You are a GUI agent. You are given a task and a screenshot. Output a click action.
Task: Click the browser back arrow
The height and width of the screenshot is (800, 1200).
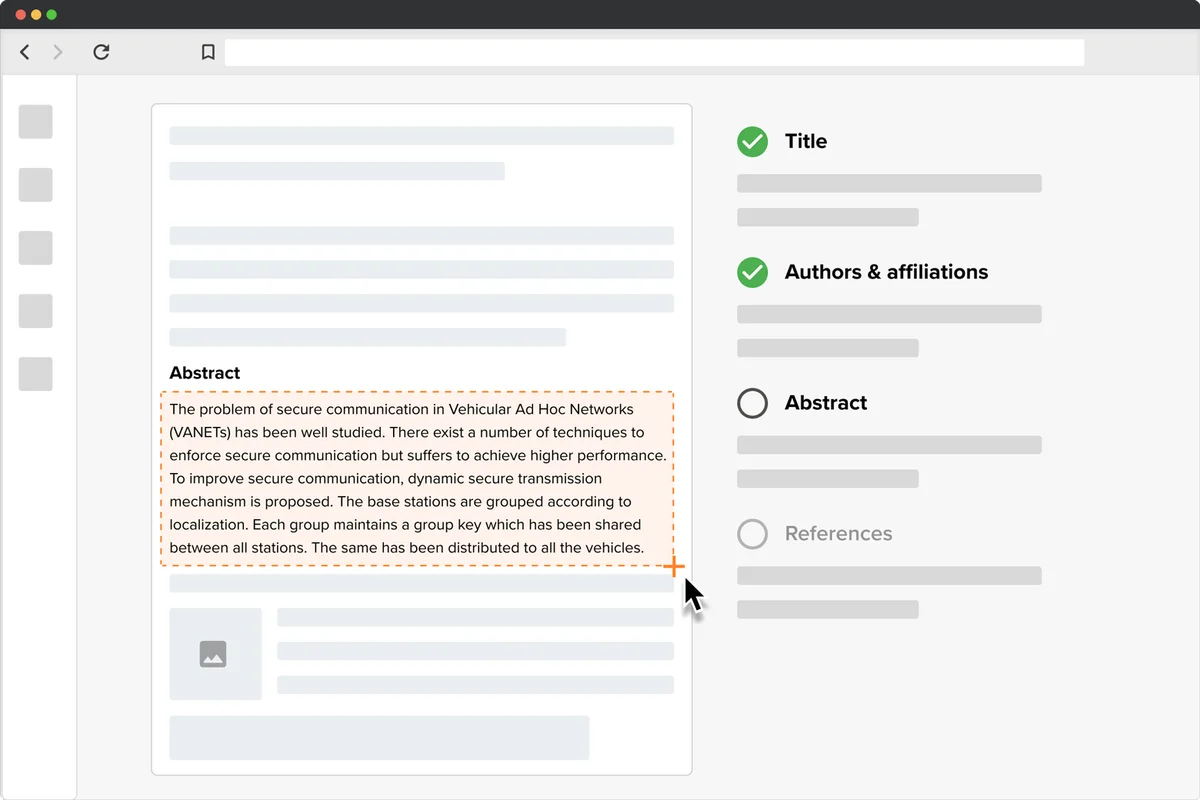(x=24, y=52)
